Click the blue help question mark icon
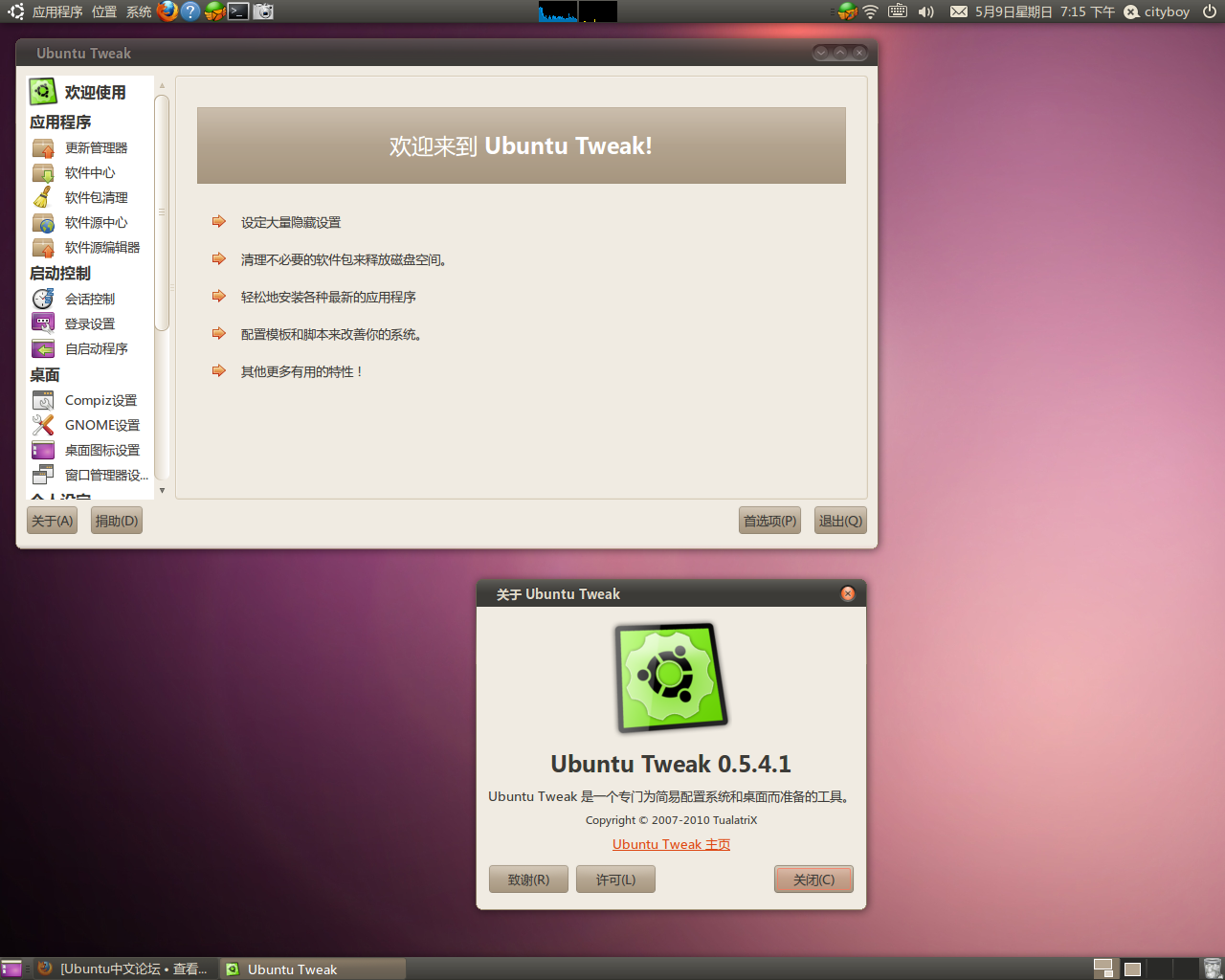Viewport: 1225px width, 980px height. 190,11
